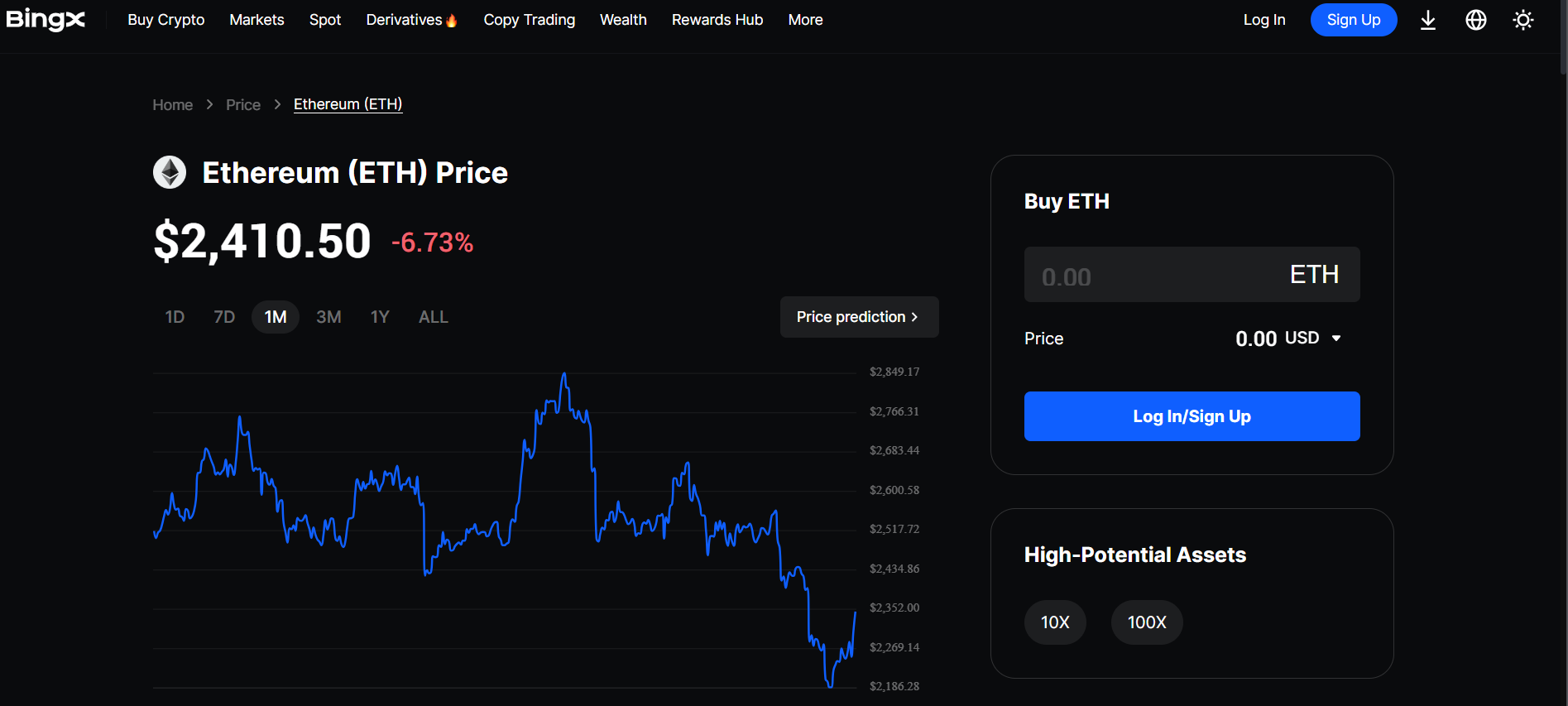Viewport: 1568px width, 706px height.
Task: Select the 1M chart range
Action: point(276,317)
